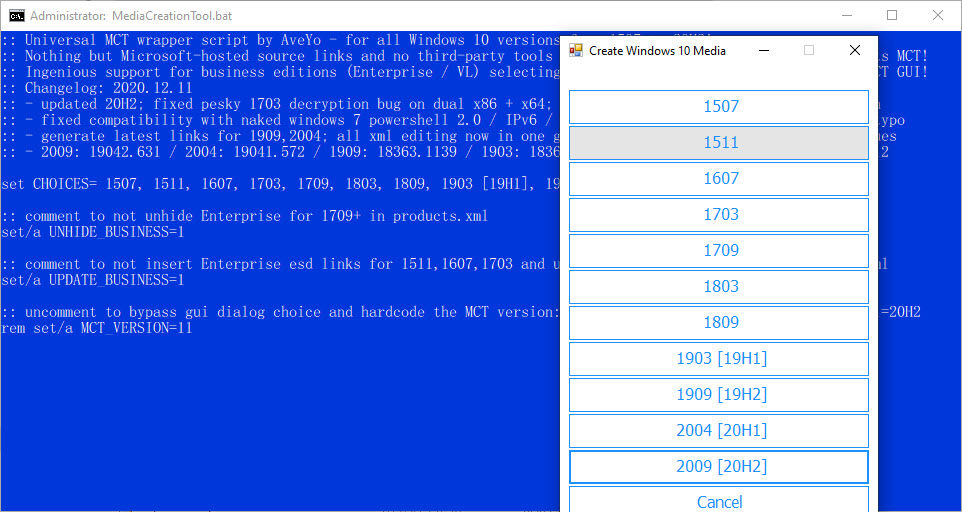Click the 'Administrator: MediaCreationTool.bat' title text
The image size is (962, 512).
(x=131, y=16)
